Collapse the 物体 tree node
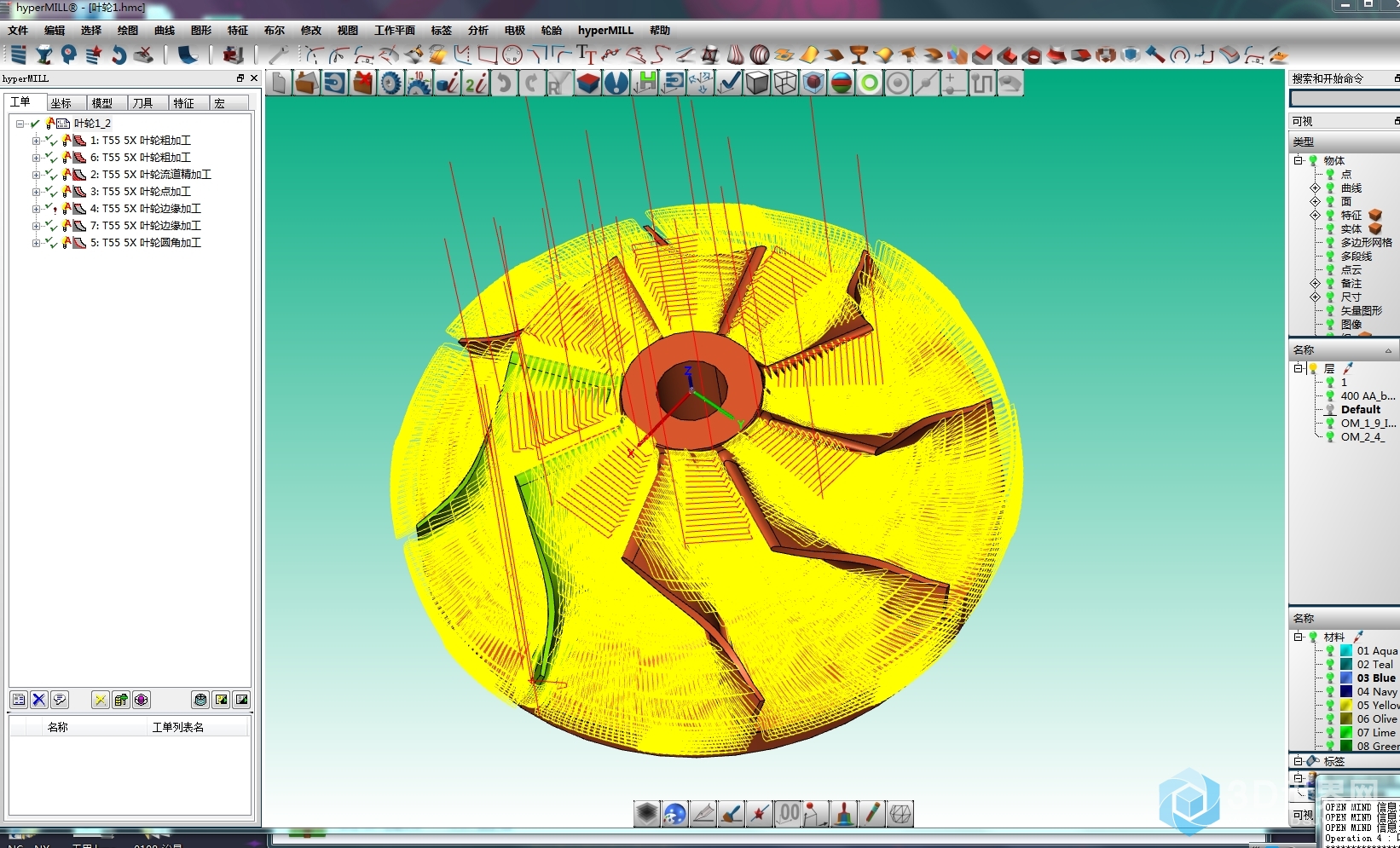1400x848 pixels. 1298,160
